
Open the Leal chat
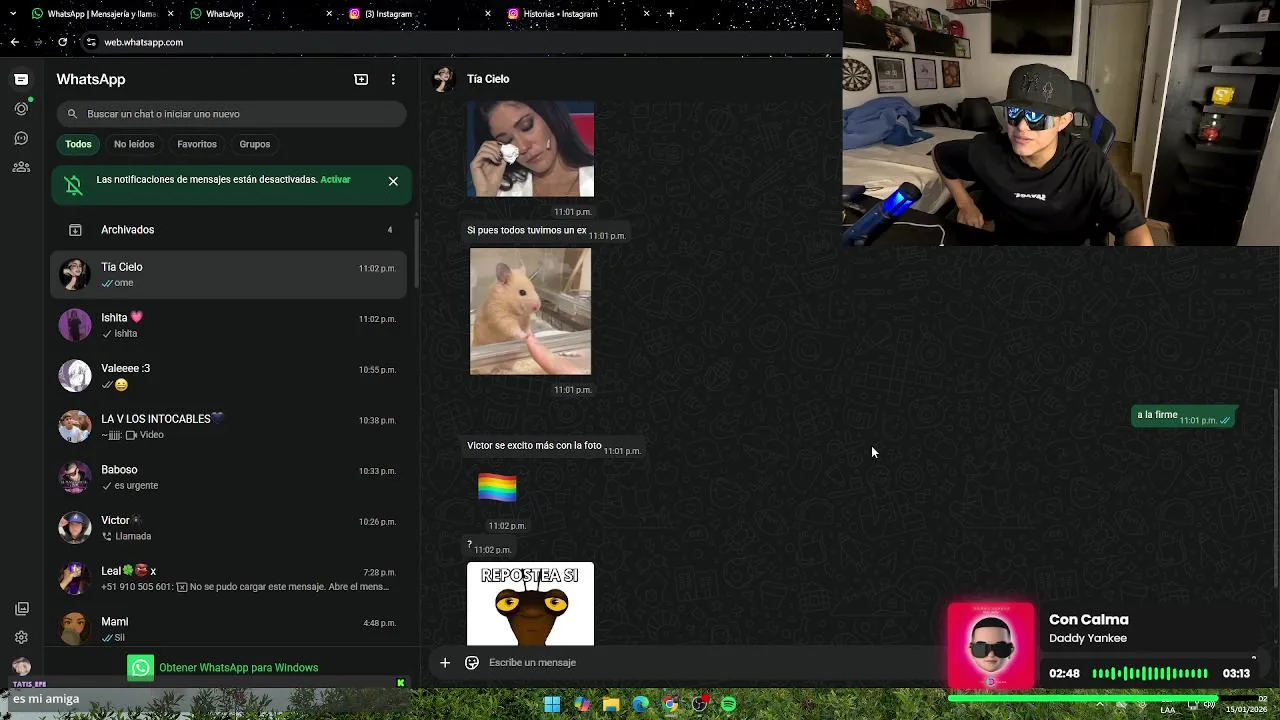pos(231,578)
